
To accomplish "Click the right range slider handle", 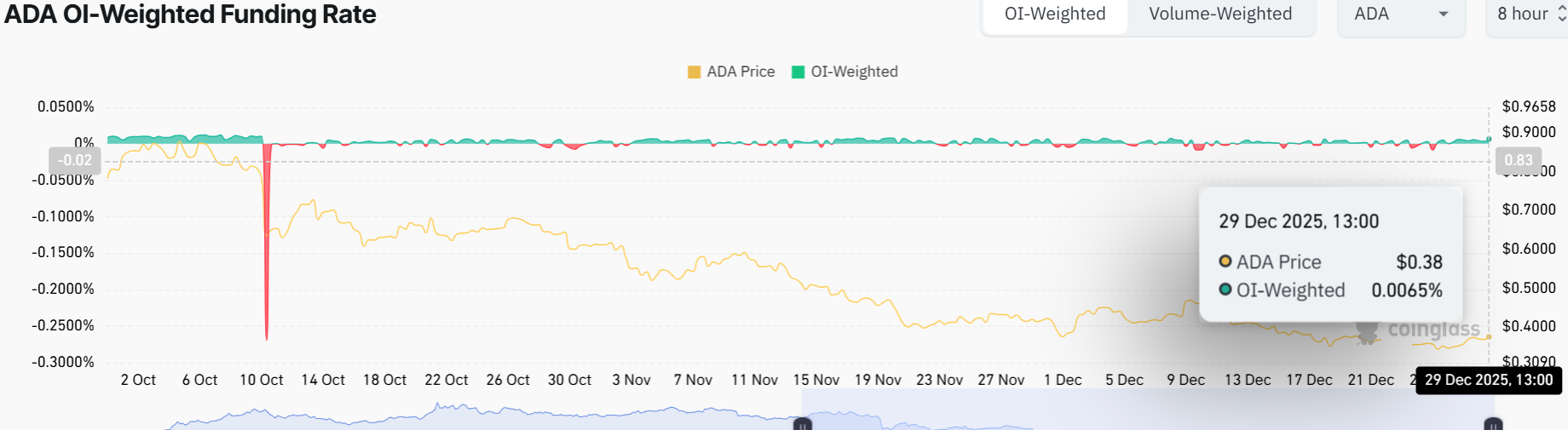I will 1492,423.
